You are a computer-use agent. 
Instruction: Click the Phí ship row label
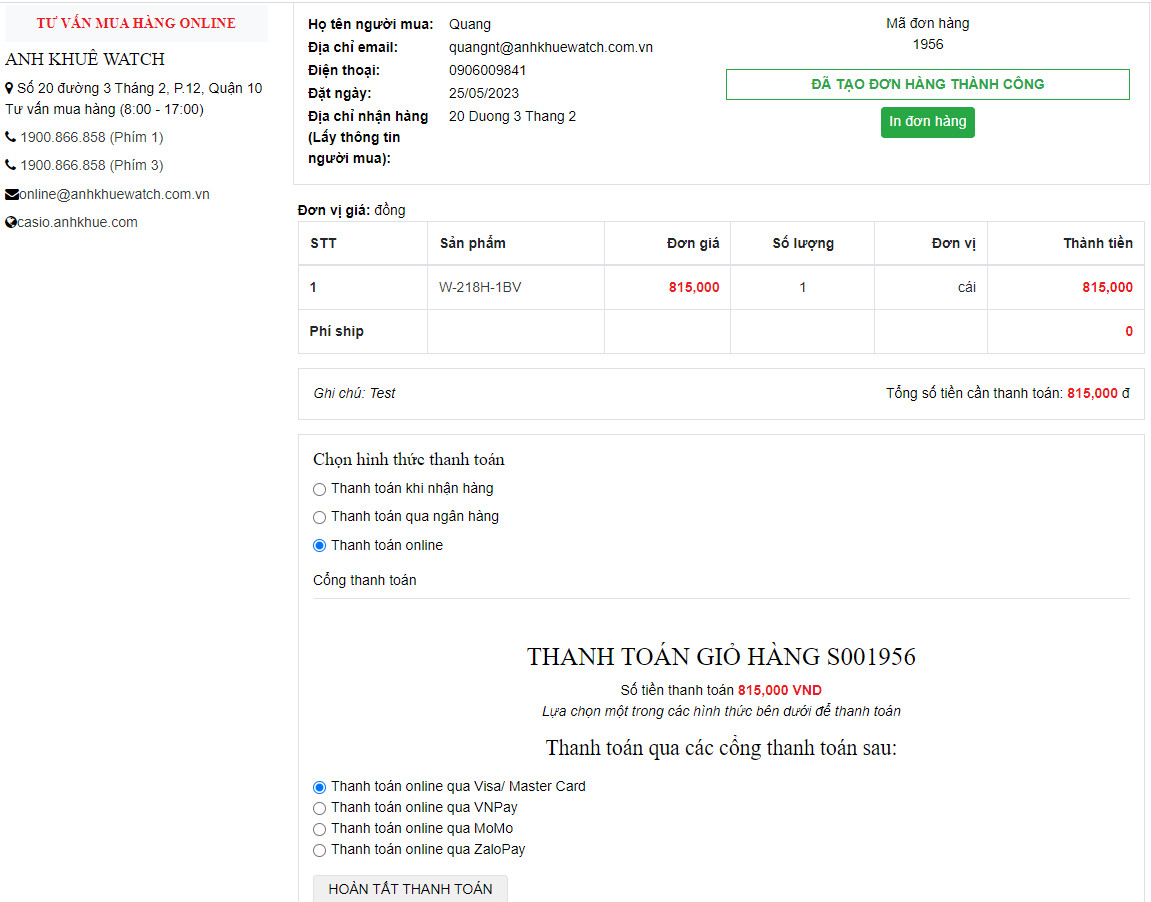pyautogui.click(x=336, y=332)
